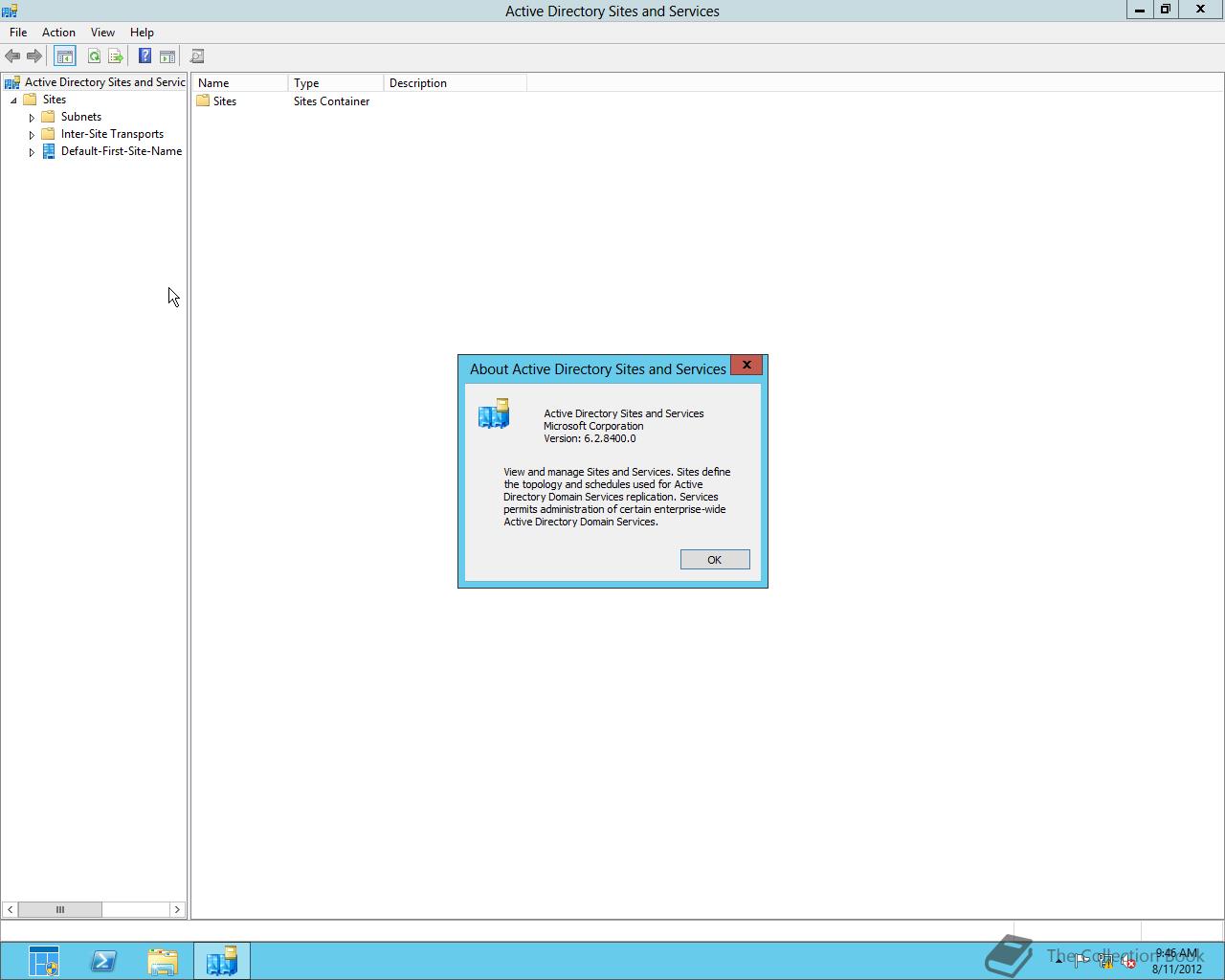Collapse the Sites tree node

13,100
